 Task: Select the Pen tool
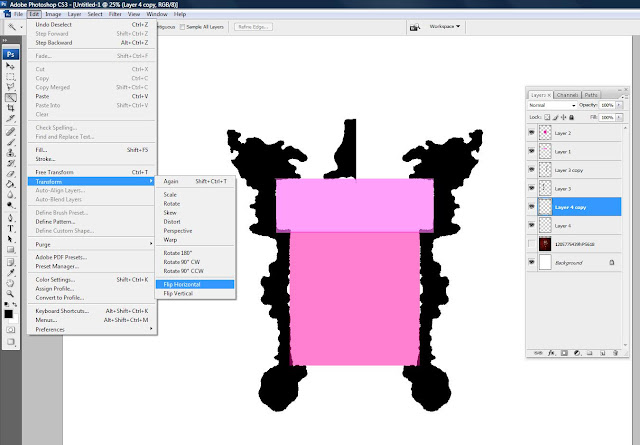coord(11,218)
